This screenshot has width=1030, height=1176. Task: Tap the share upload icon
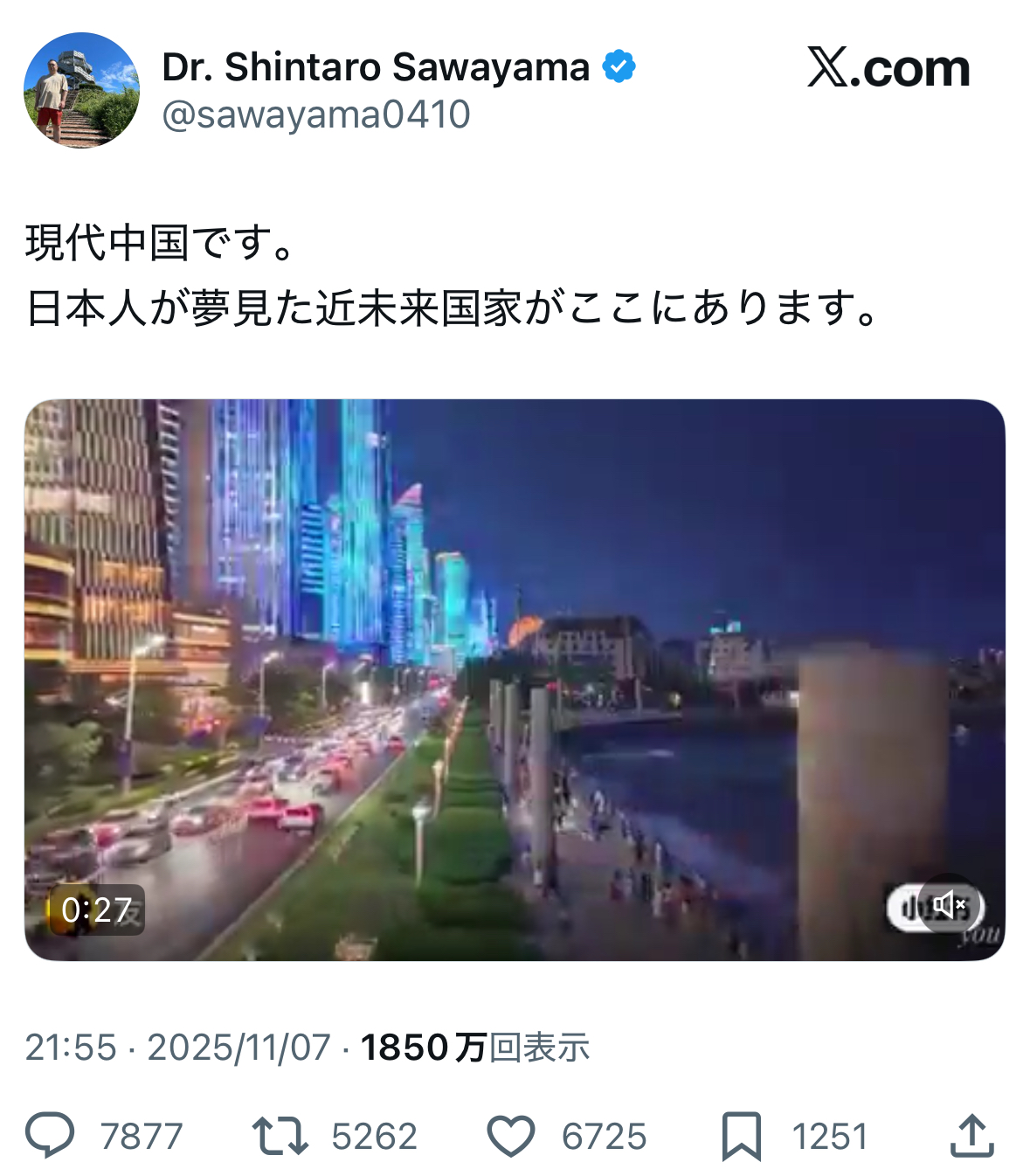(x=971, y=1135)
